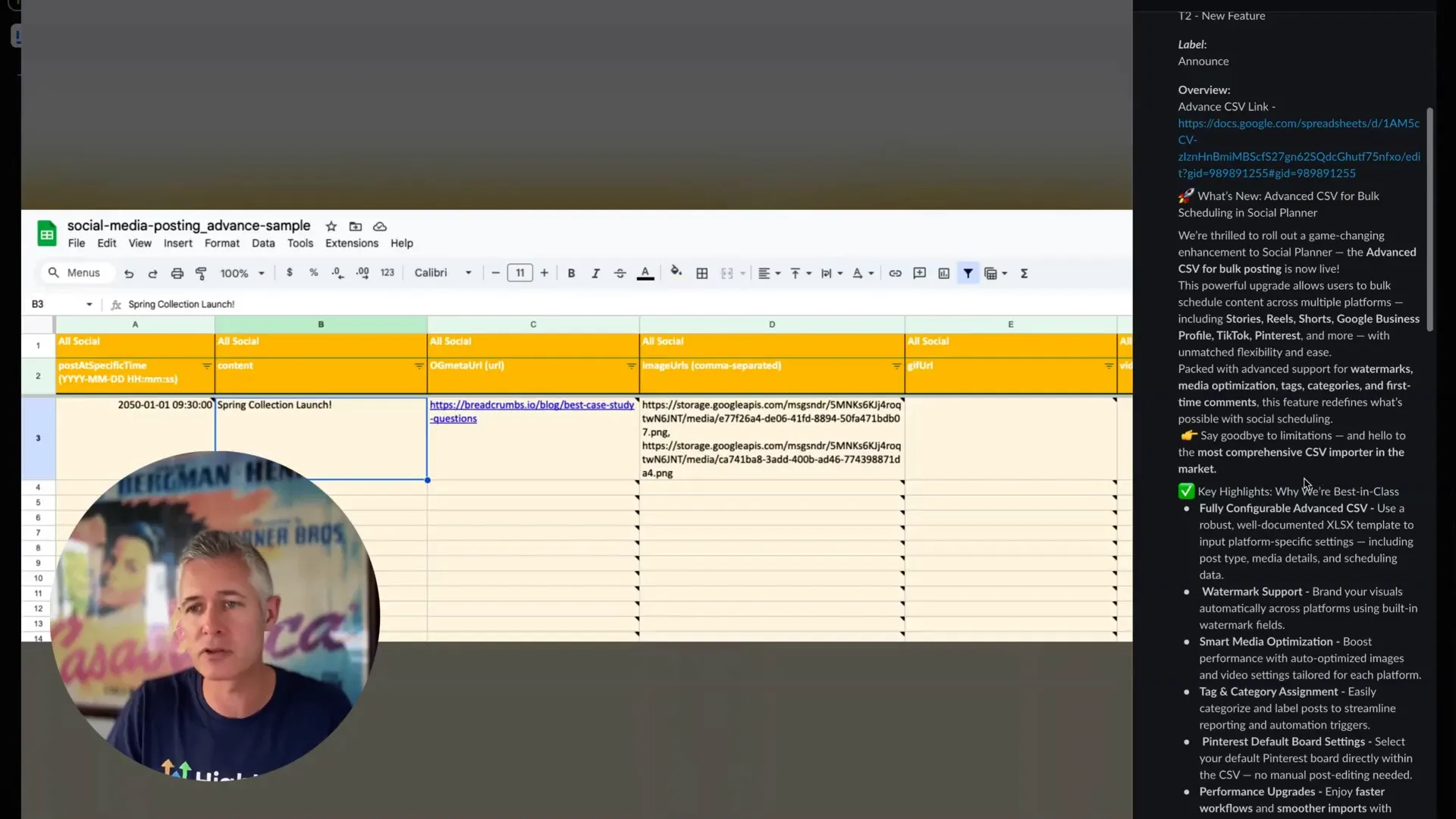1456x819 pixels.
Task: Open horizontal align dropdown
Action: click(769, 273)
